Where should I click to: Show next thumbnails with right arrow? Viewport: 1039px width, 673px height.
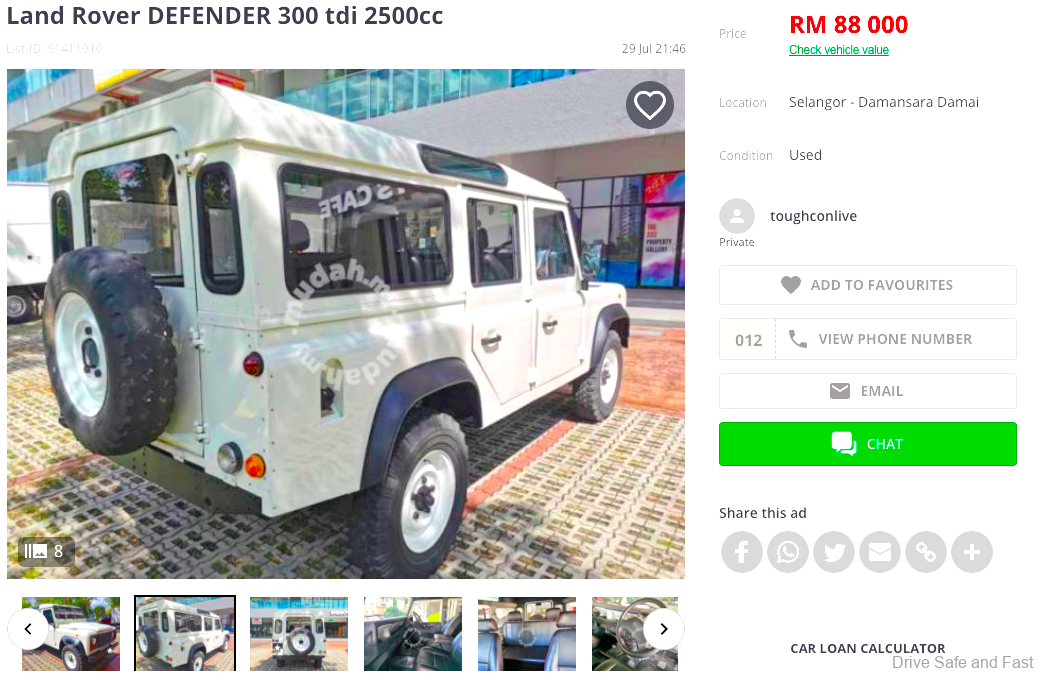point(663,629)
